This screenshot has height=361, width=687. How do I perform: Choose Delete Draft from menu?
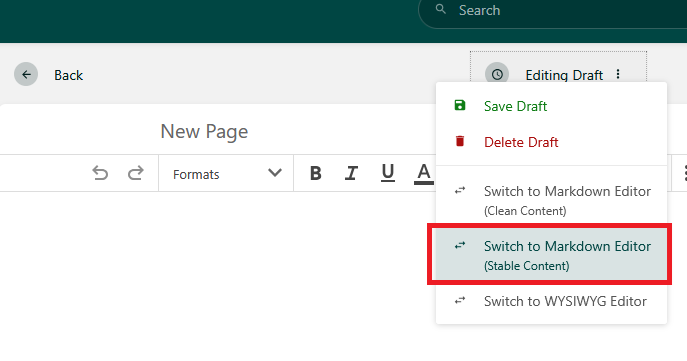(x=551, y=142)
